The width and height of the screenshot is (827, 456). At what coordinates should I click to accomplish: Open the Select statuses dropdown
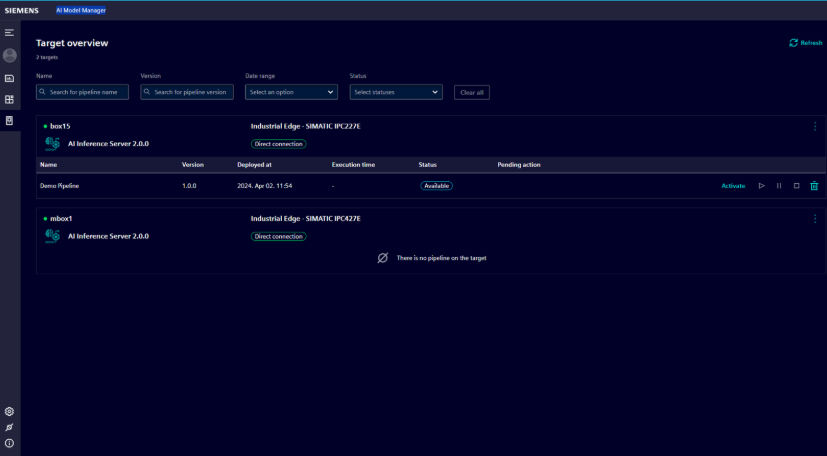coord(396,92)
